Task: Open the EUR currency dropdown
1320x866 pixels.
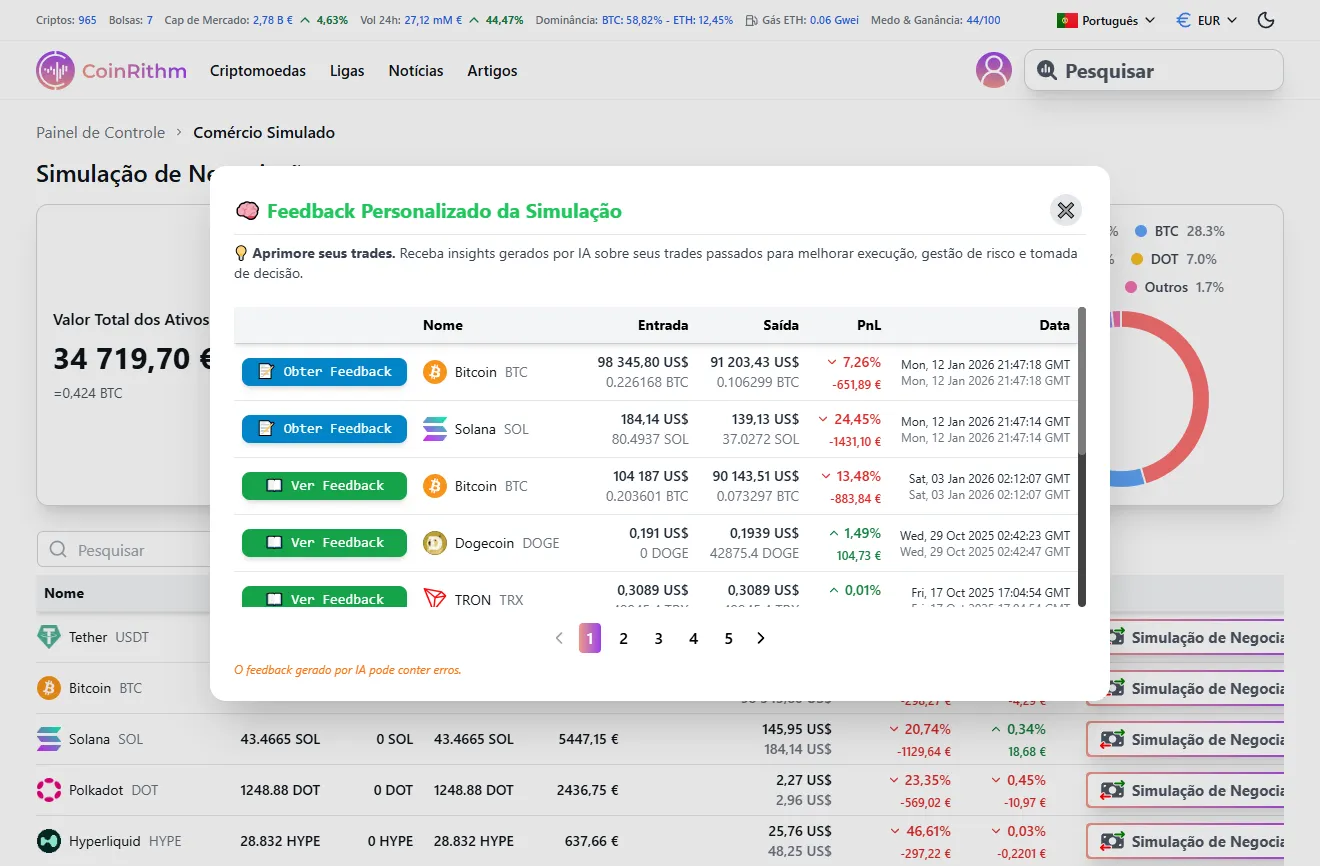Action: pos(1206,19)
